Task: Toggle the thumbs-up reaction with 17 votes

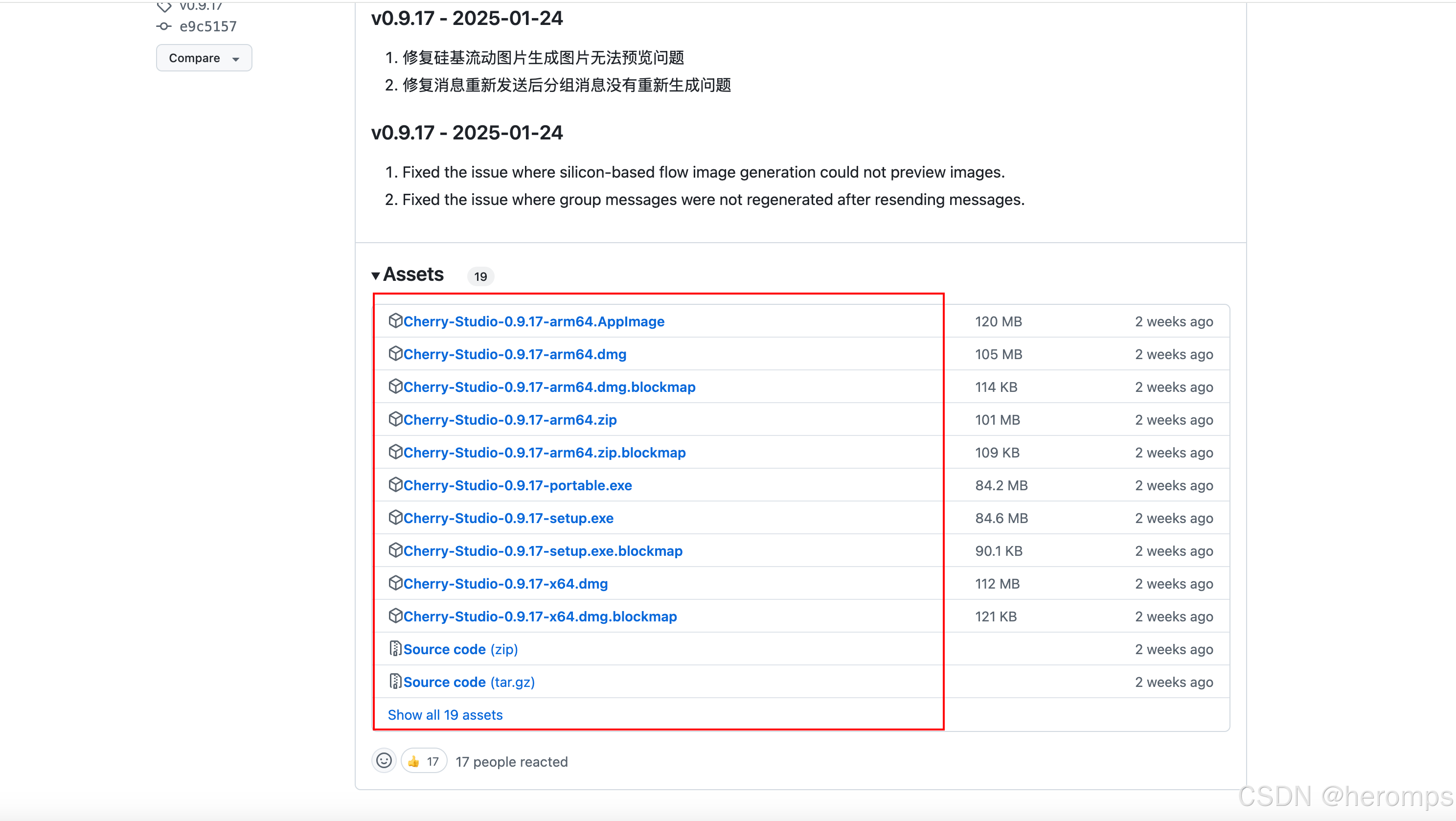Action: (424, 761)
